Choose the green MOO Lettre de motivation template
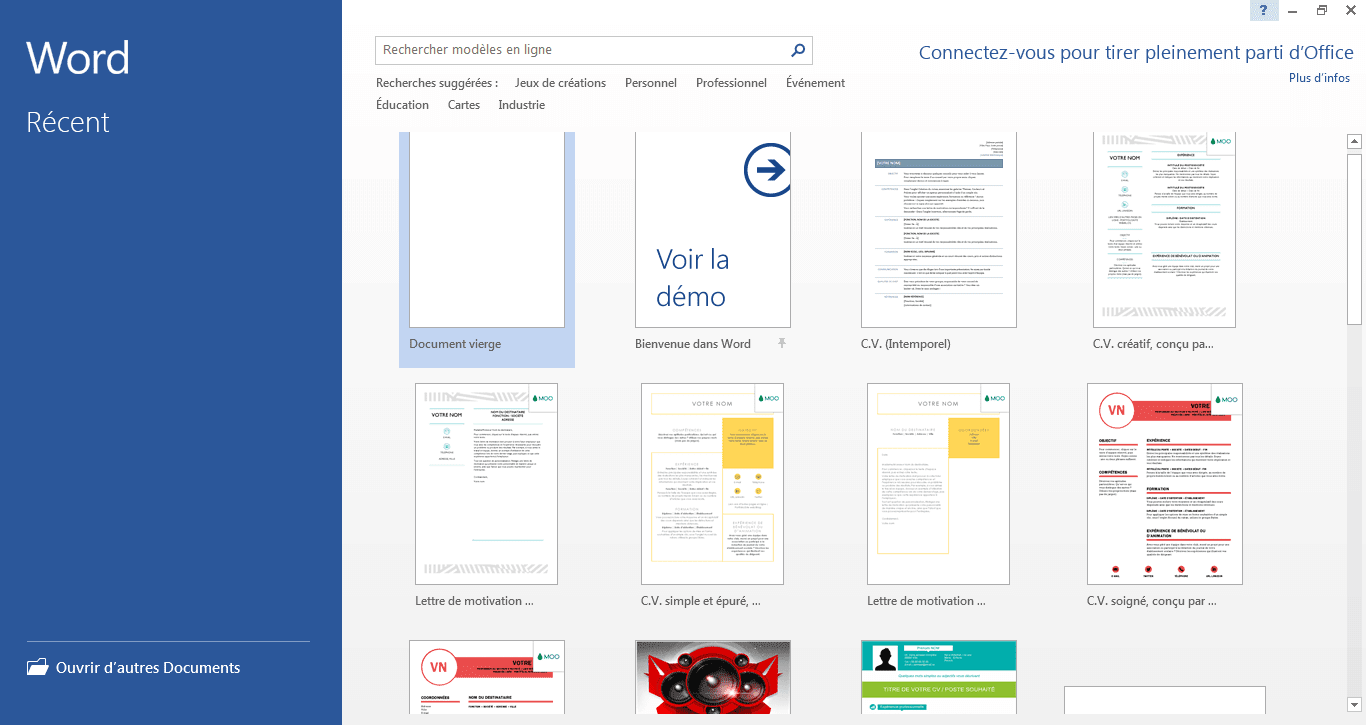 (x=487, y=484)
